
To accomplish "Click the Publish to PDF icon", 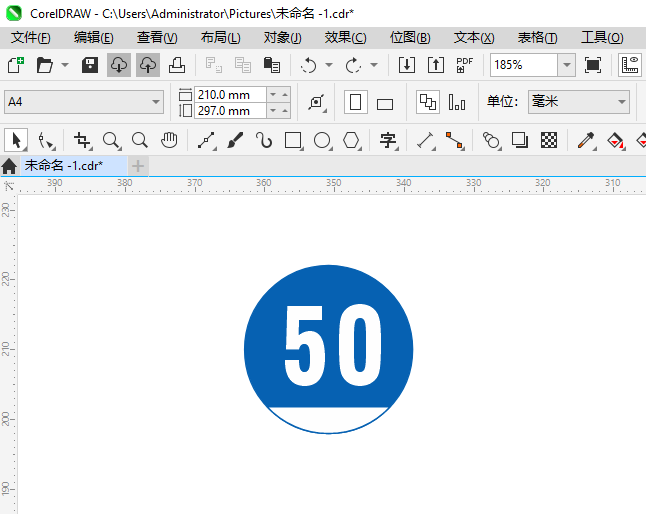I will 464,65.
